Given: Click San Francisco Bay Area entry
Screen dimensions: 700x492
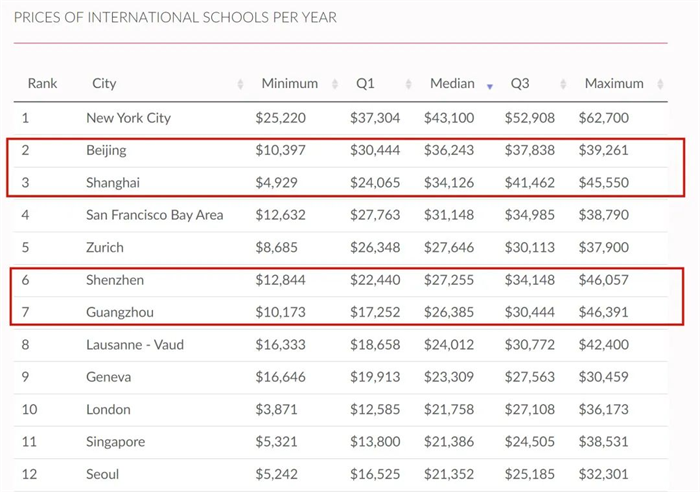Looking at the screenshot, I should (154, 215).
